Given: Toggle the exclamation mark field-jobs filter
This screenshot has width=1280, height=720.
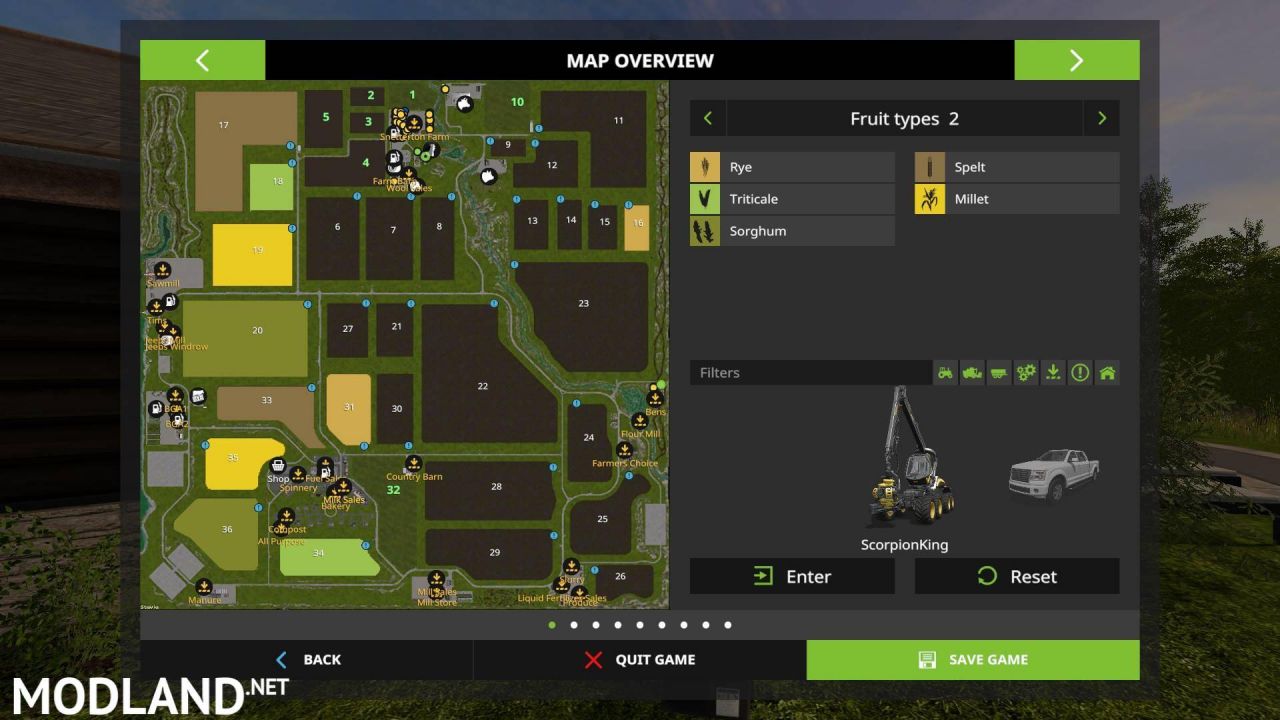Looking at the screenshot, I should click(1080, 373).
